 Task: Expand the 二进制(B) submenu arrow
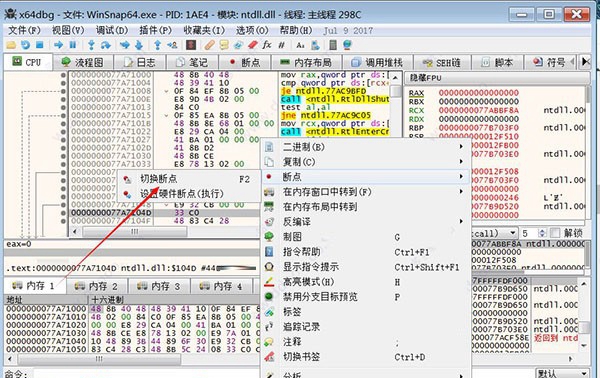461,147
